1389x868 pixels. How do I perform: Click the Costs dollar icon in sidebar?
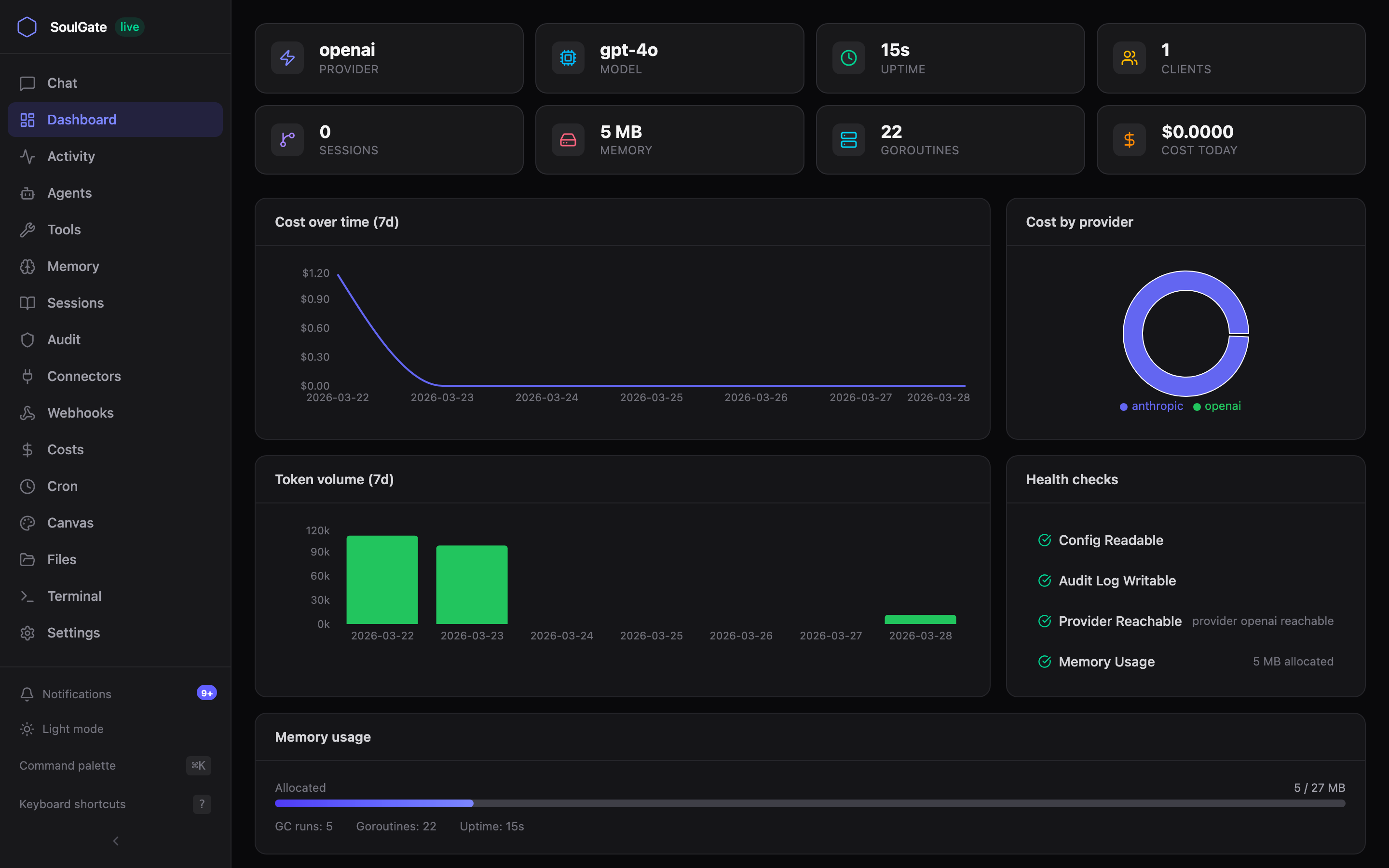(x=27, y=449)
